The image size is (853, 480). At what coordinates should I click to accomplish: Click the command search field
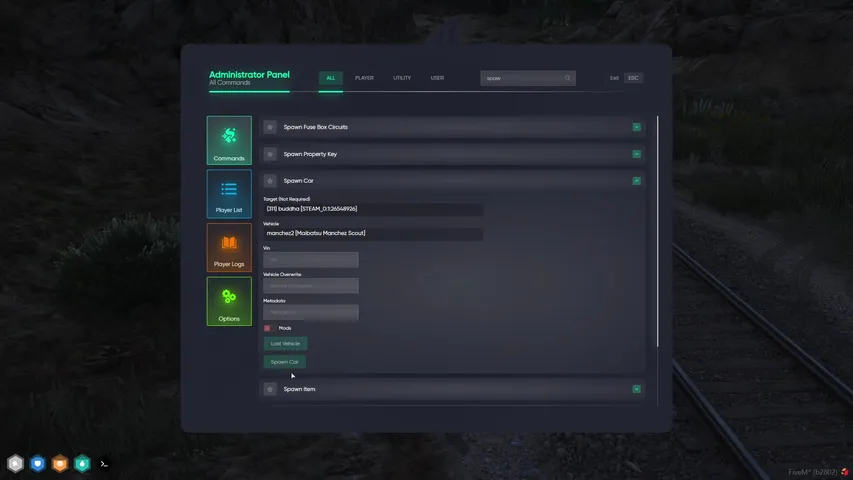click(x=528, y=78)
